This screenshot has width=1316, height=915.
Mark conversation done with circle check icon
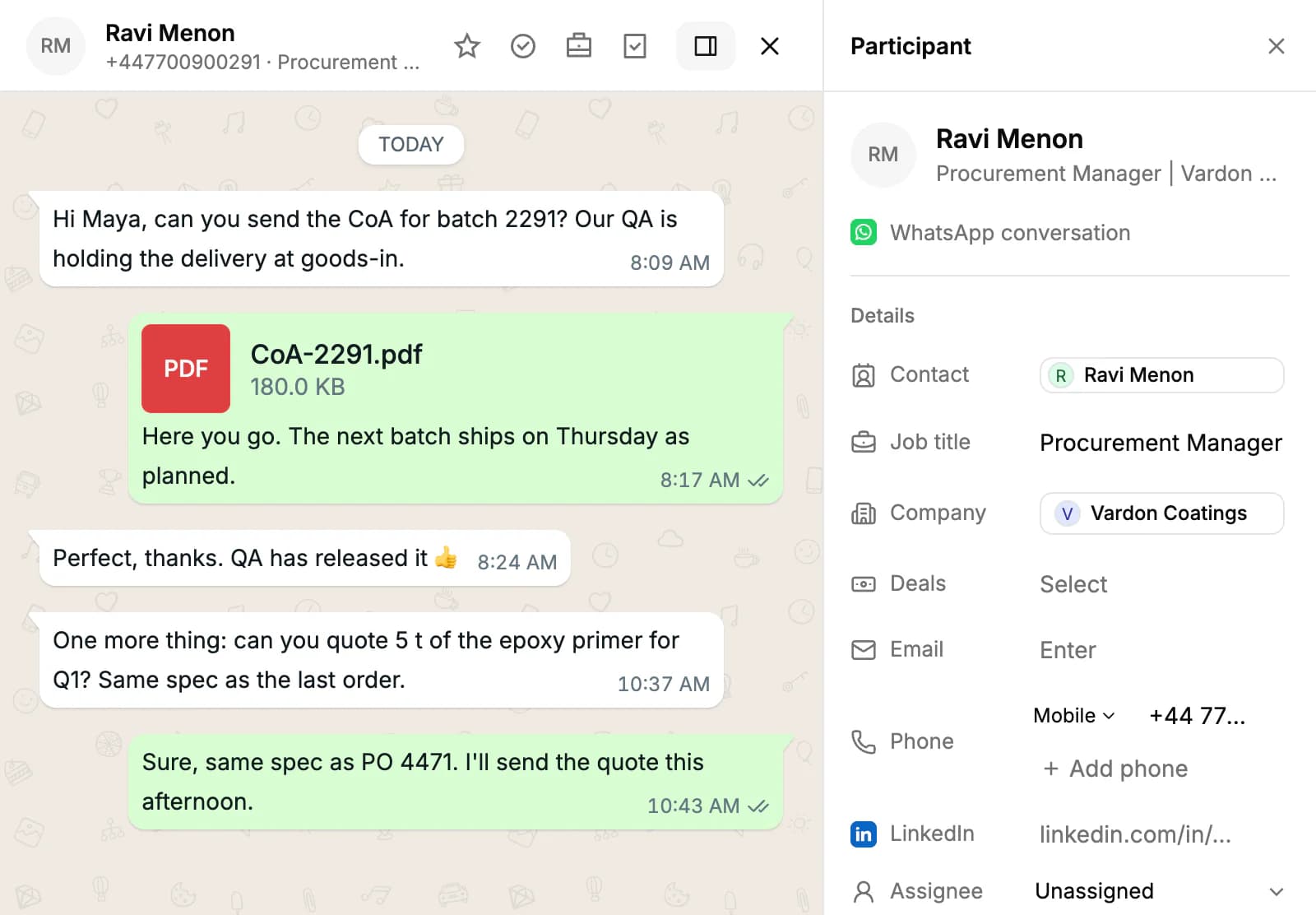tap(523, 46)
